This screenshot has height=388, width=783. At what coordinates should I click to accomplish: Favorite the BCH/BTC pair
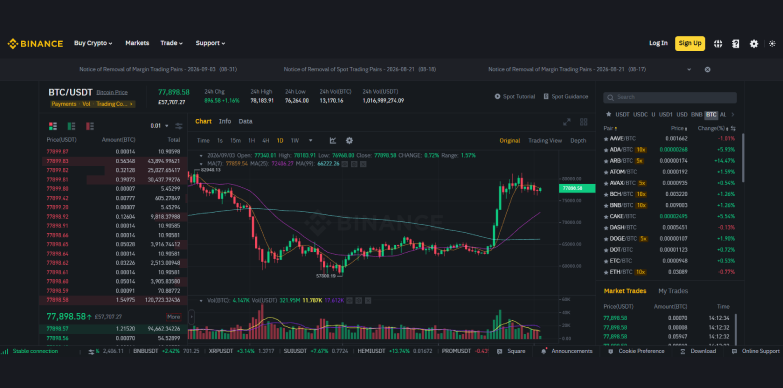(x=606, y=194)
